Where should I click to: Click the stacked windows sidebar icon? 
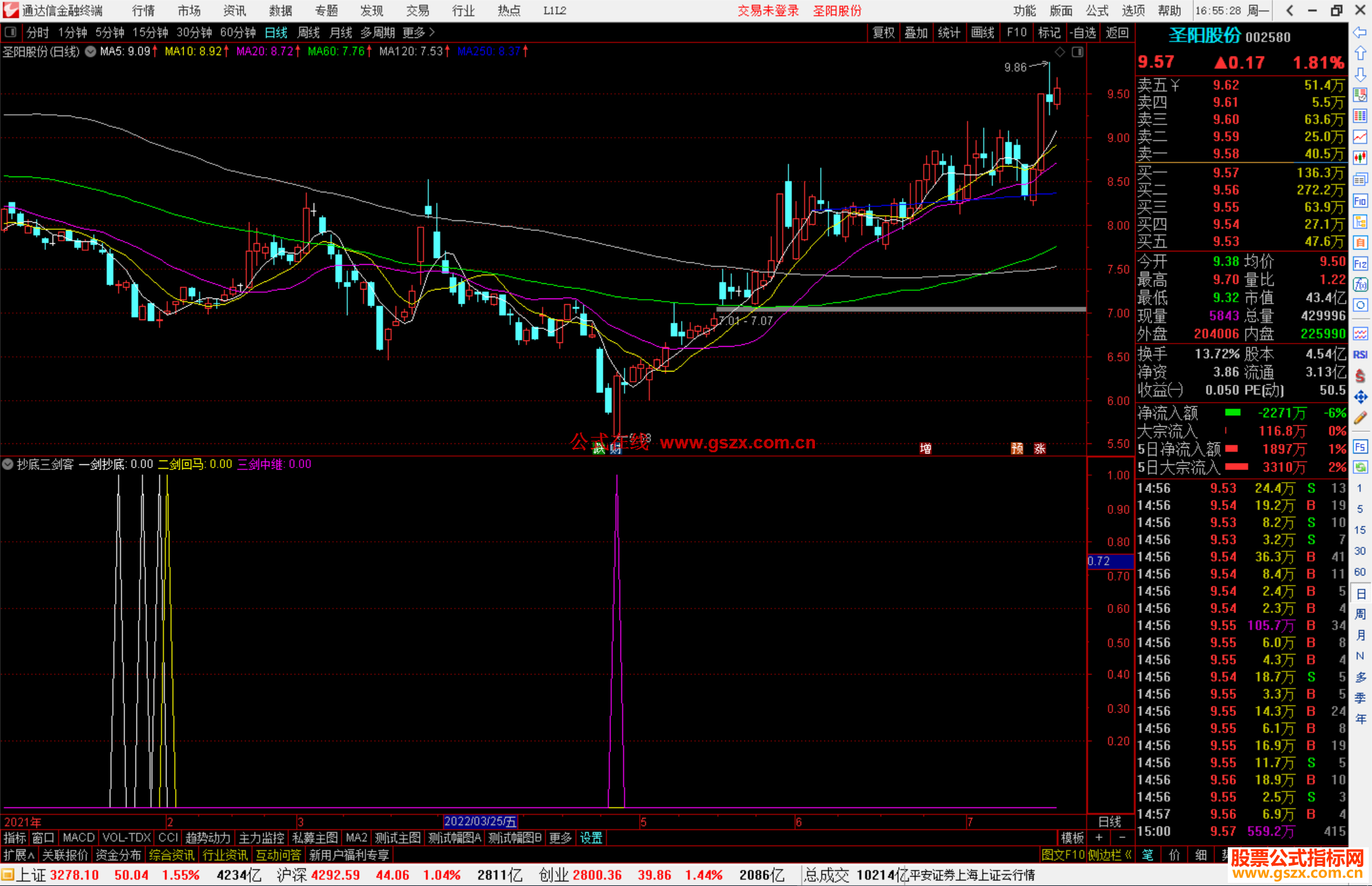1360,180
